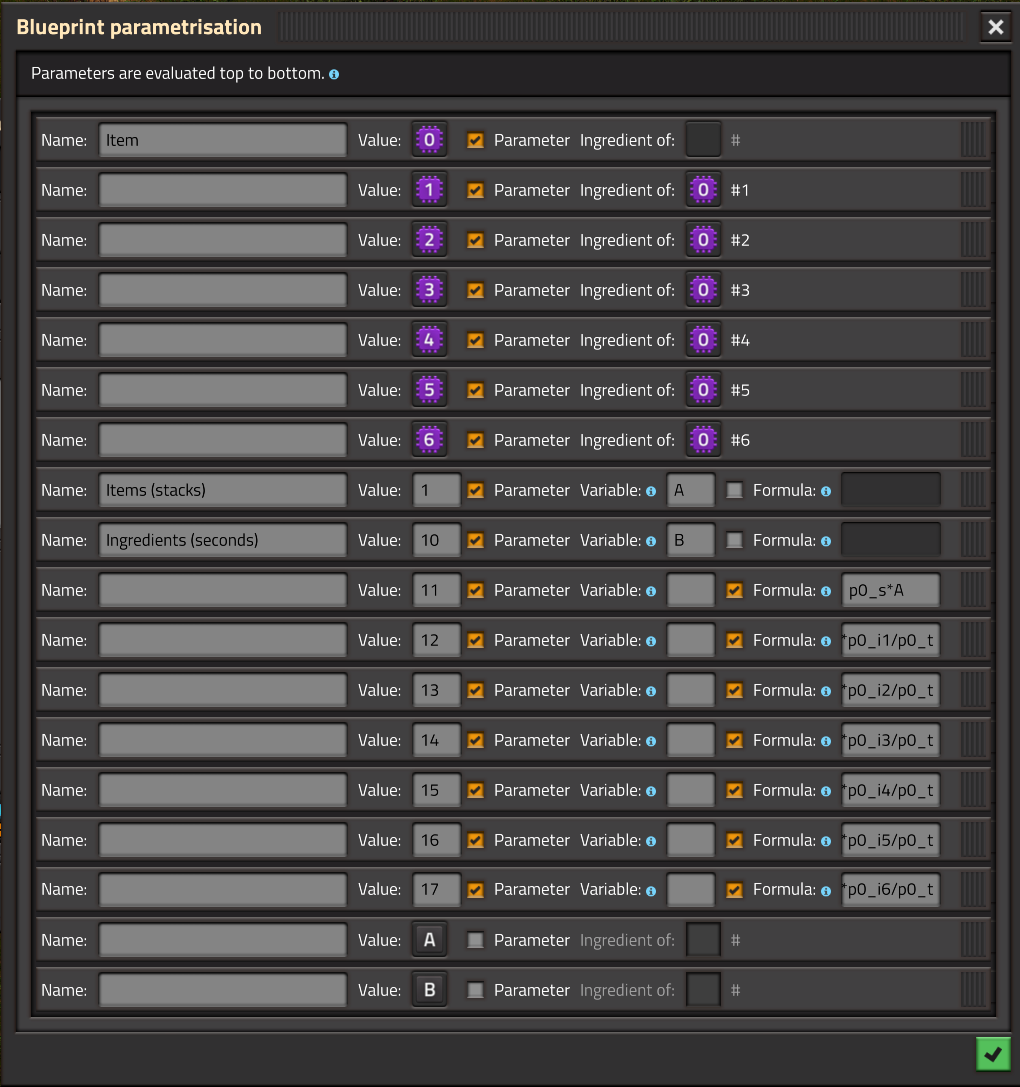Enable Formula checkbox in Ingredients (seconds) row
This screenshot has height=1087, width=1020.
[x=734, y=540]
